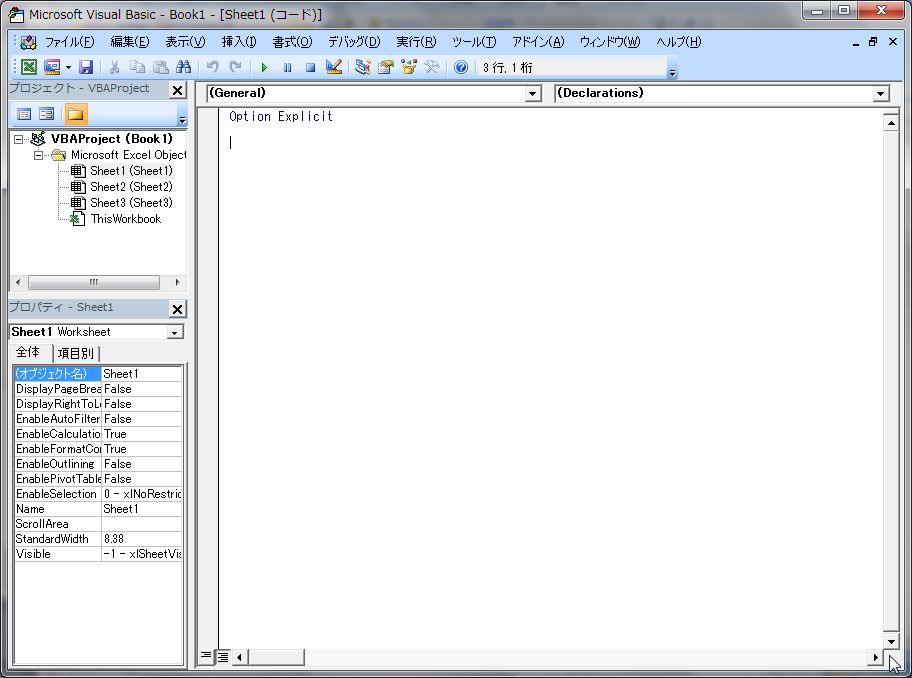
Task: Click the Copy toolbar icon
Action: [x=137, y=67]
